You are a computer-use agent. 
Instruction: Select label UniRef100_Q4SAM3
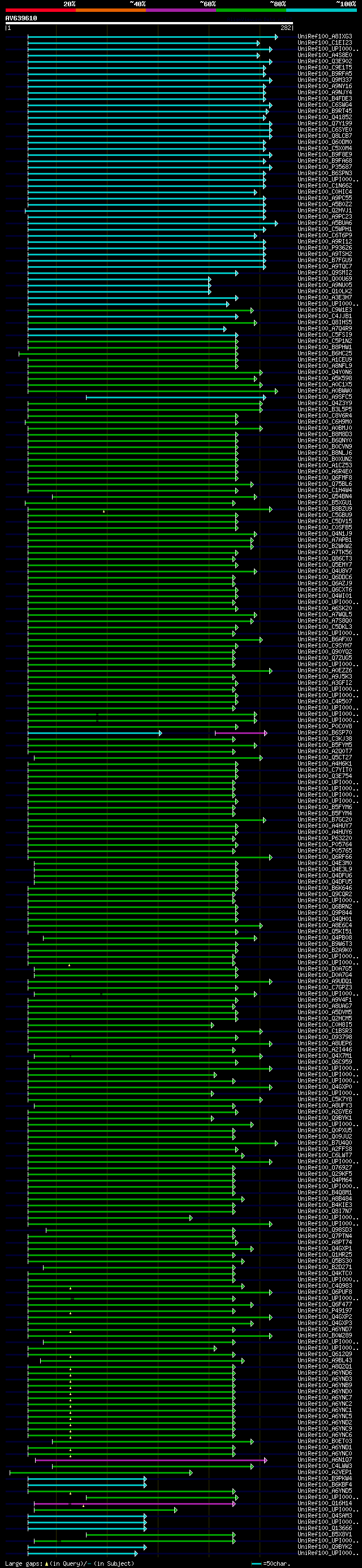pyautogui.click(x=325, y=1515)
